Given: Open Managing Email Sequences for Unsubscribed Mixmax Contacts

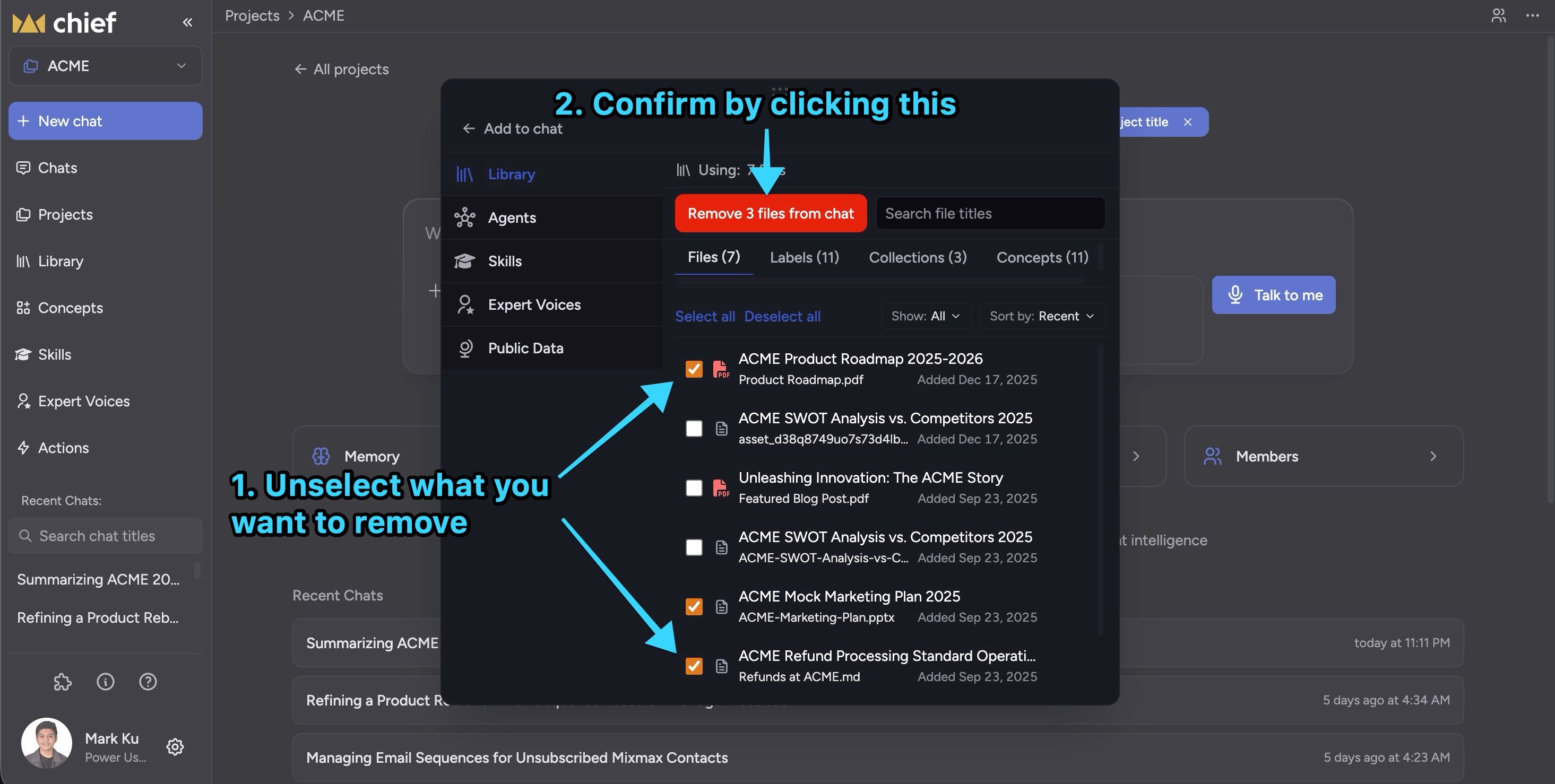Looking at the screenshot, I should pyautogui.click(x=878, y=757).
